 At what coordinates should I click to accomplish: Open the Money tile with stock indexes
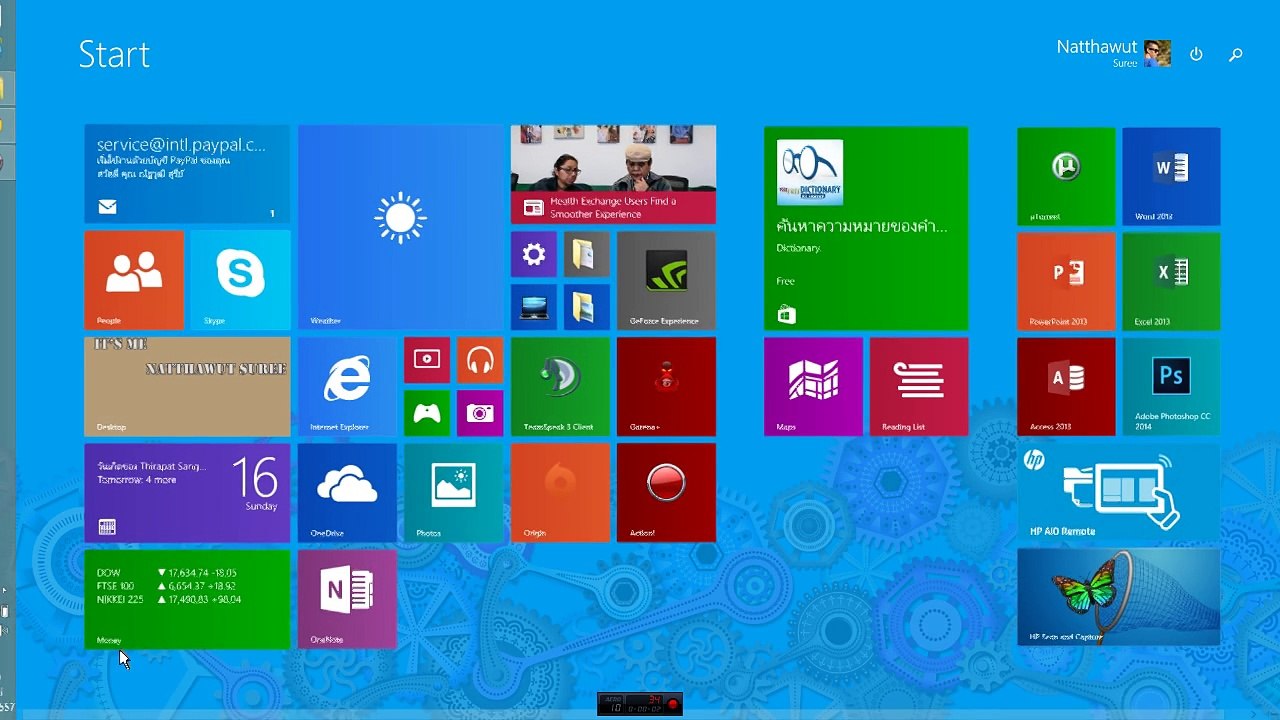(187, 599)
